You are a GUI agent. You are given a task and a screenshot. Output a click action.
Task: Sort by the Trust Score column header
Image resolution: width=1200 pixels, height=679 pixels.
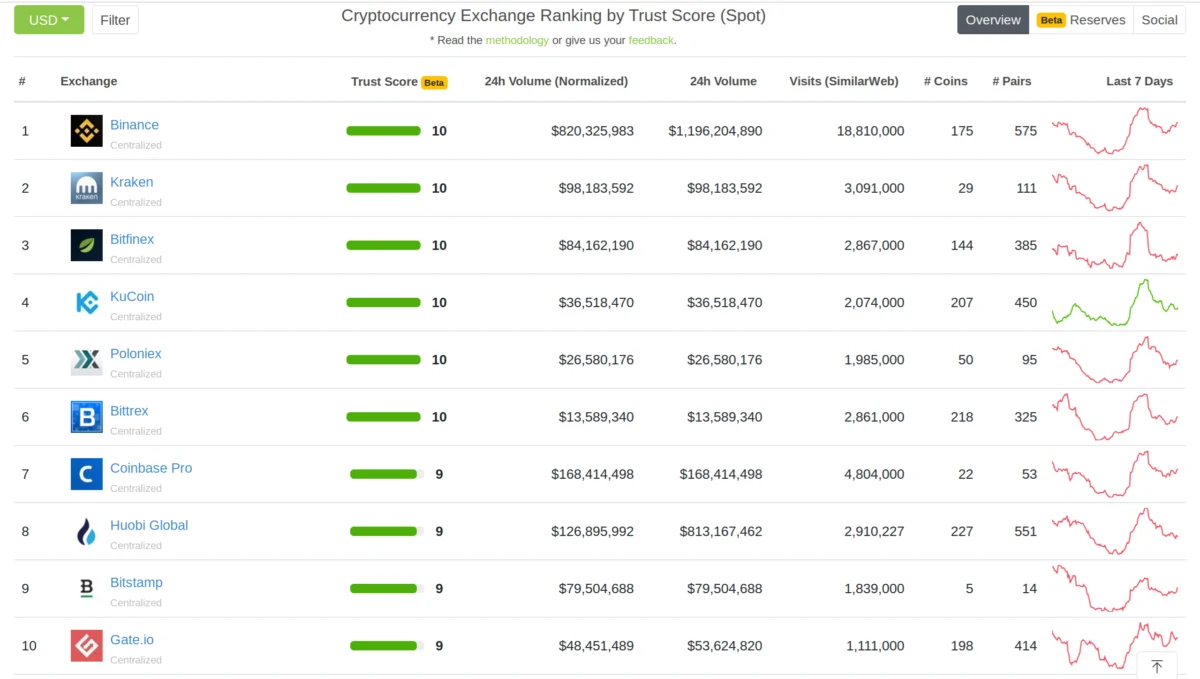[x=384, y=82]
